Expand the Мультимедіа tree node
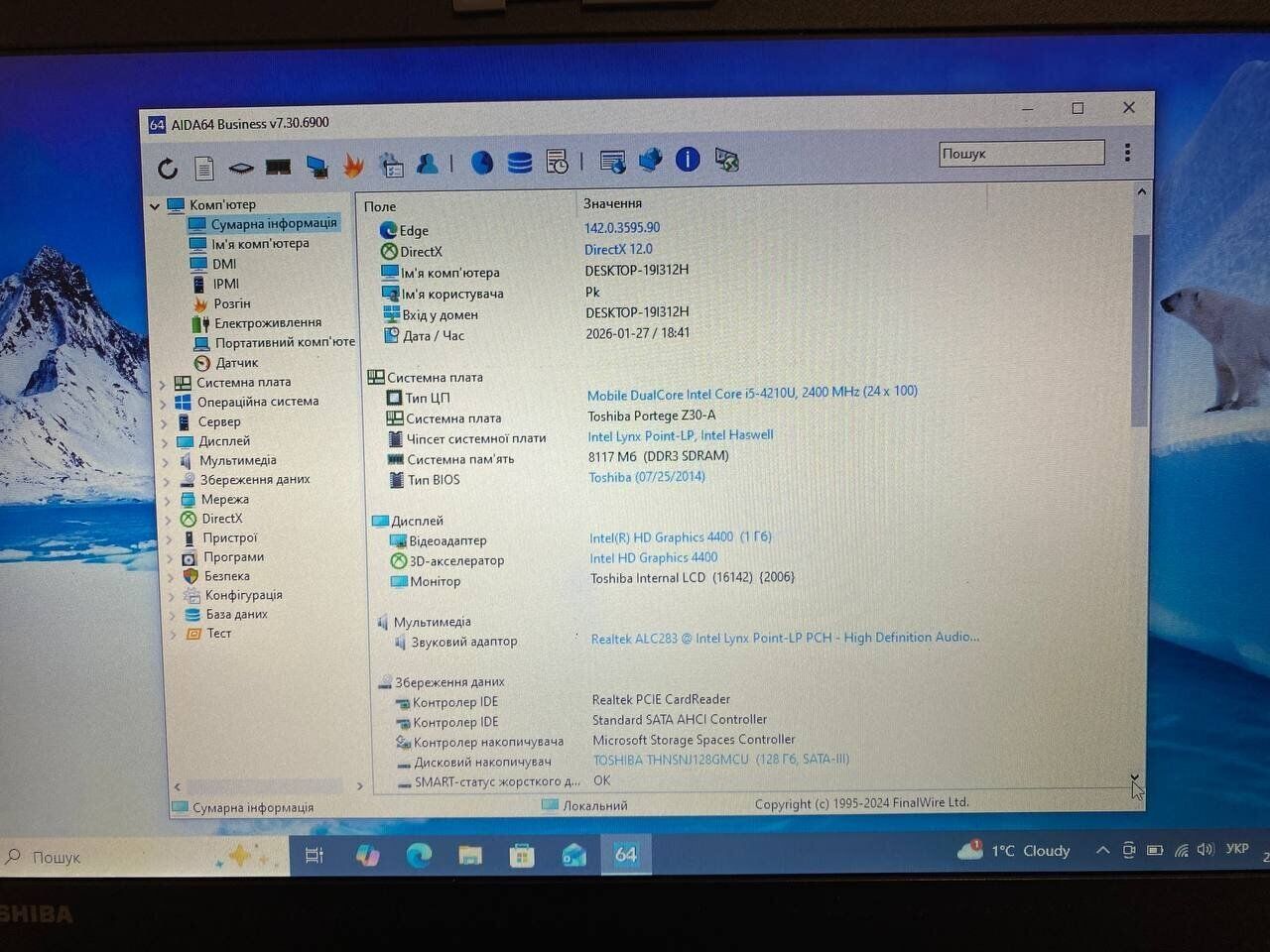 166,461
